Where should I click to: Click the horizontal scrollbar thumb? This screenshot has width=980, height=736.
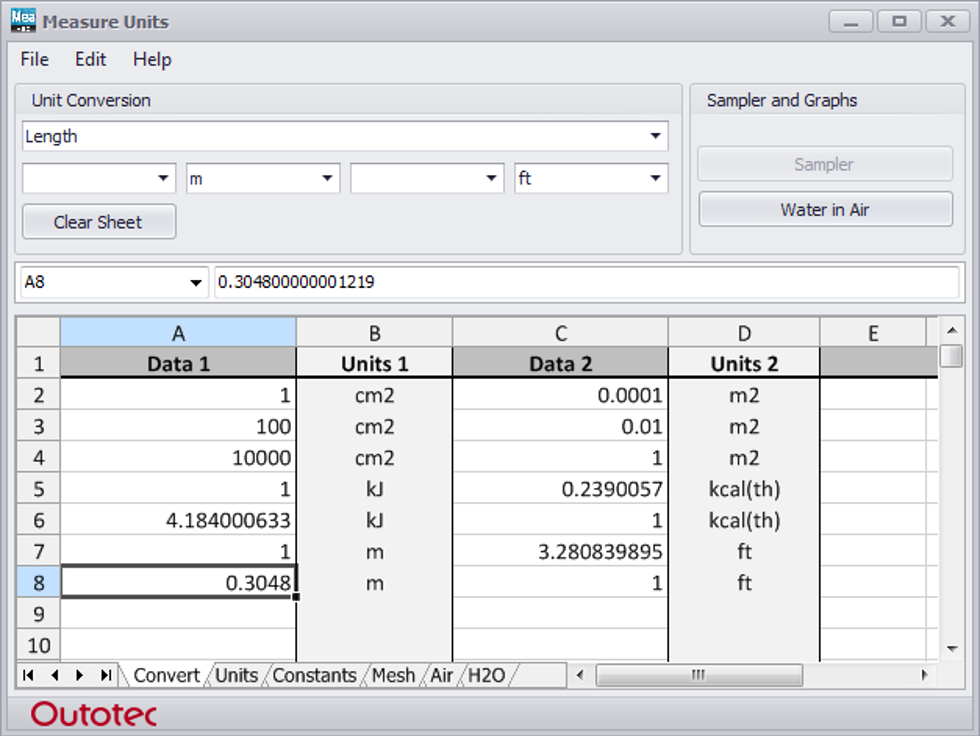tap(699, 675)
